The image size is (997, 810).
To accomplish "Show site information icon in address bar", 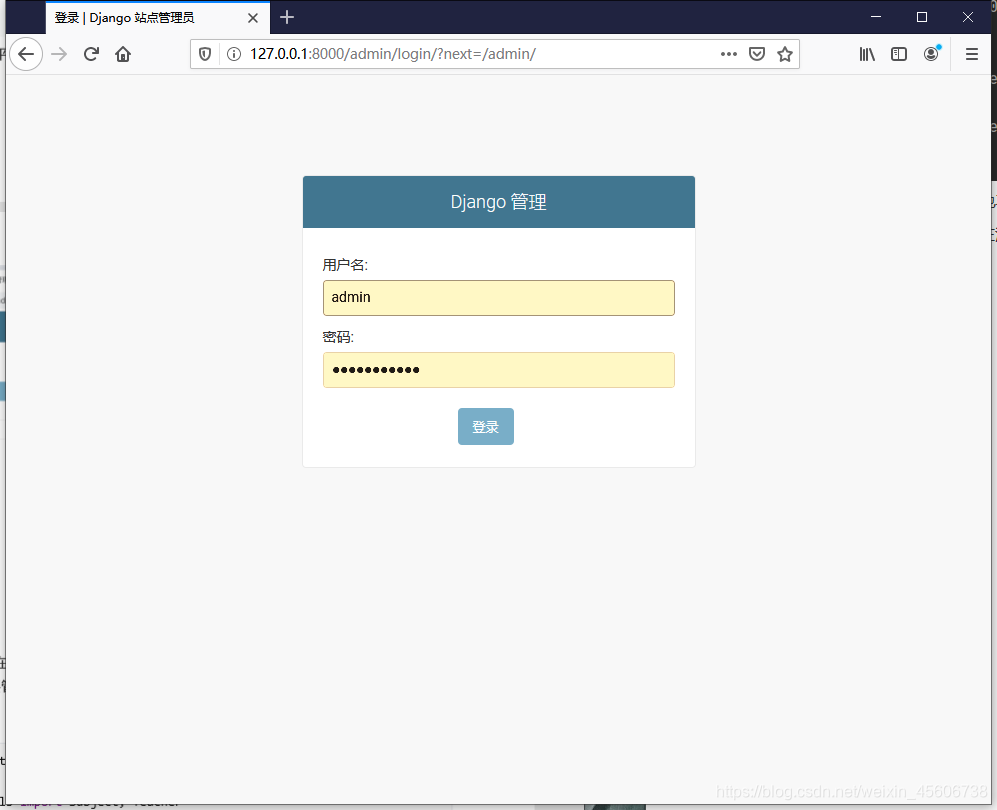I will pos(234,54).
